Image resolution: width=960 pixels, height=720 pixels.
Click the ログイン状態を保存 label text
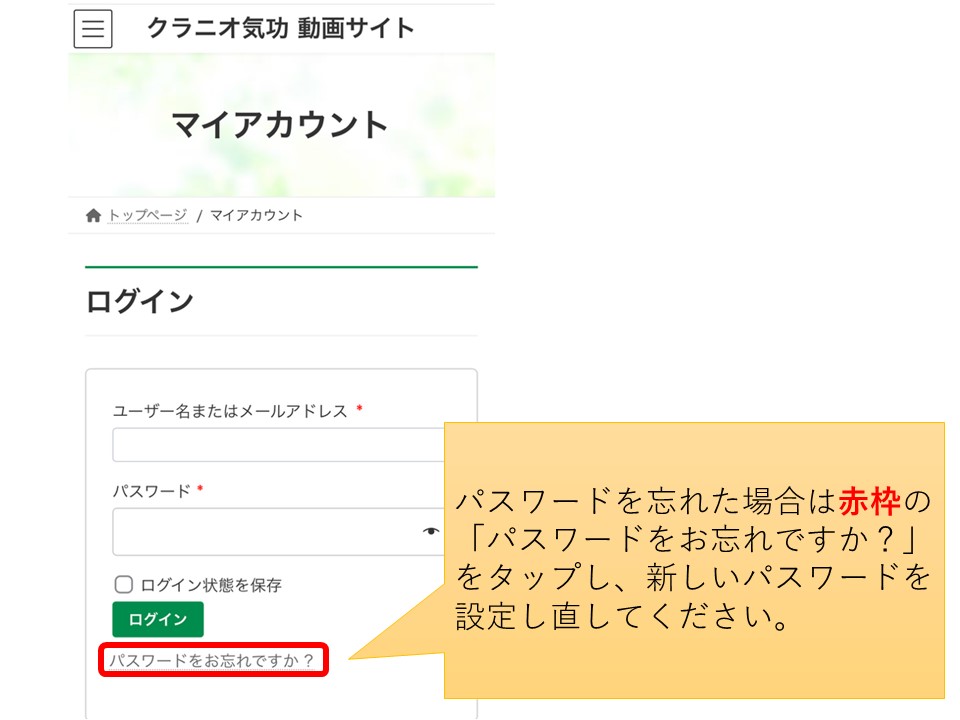(x=211, y=585)
